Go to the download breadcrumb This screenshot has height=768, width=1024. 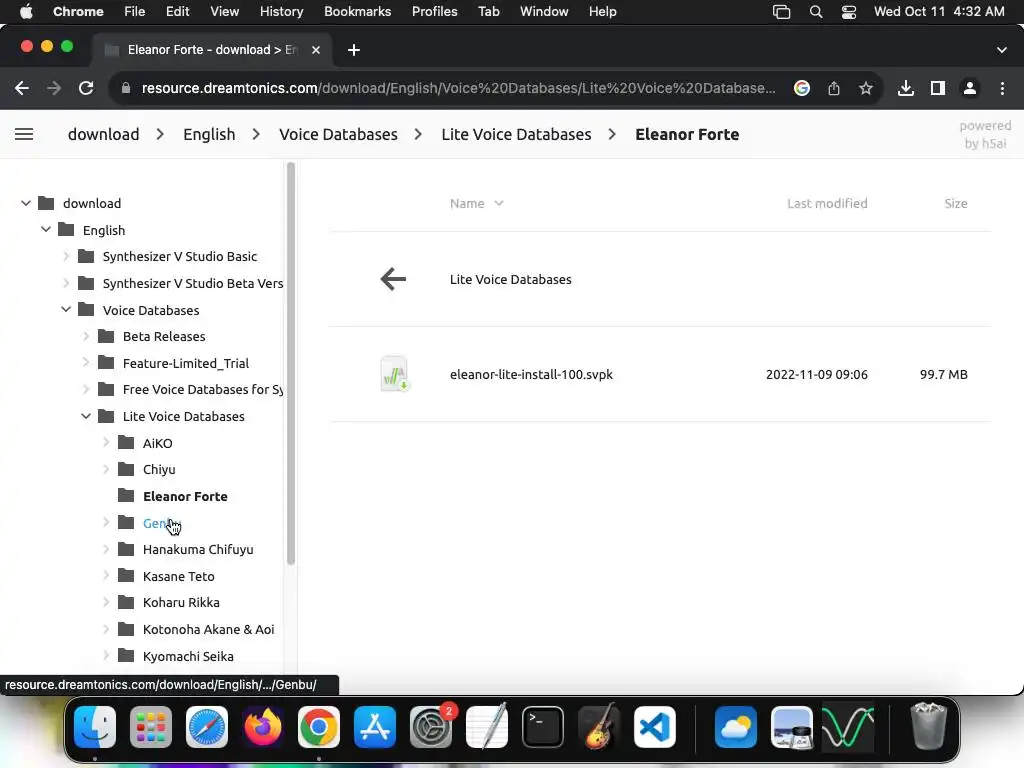pos(103,135)
